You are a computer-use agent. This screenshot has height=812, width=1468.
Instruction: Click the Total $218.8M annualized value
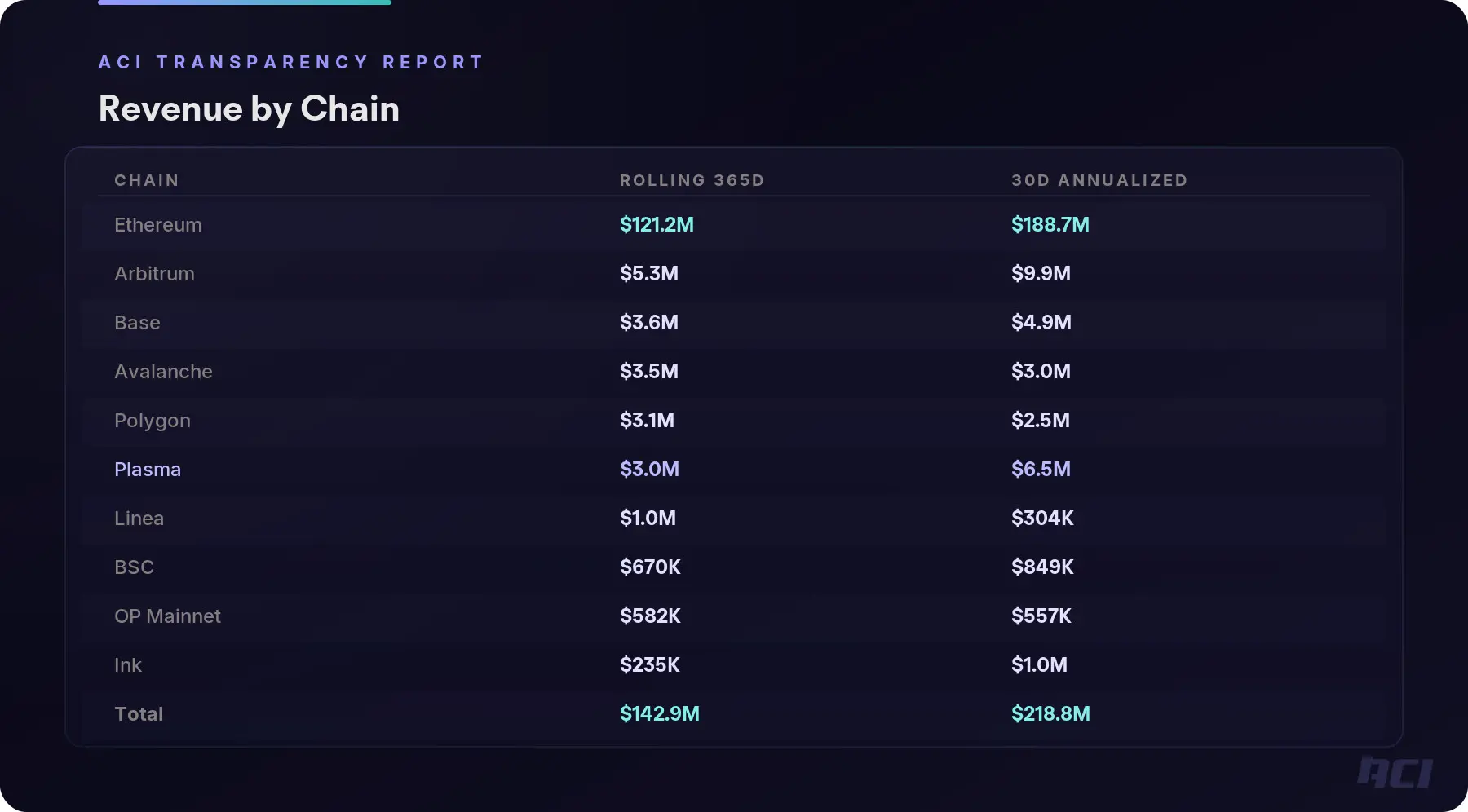pyautogui.click(x=1050, y=714)
